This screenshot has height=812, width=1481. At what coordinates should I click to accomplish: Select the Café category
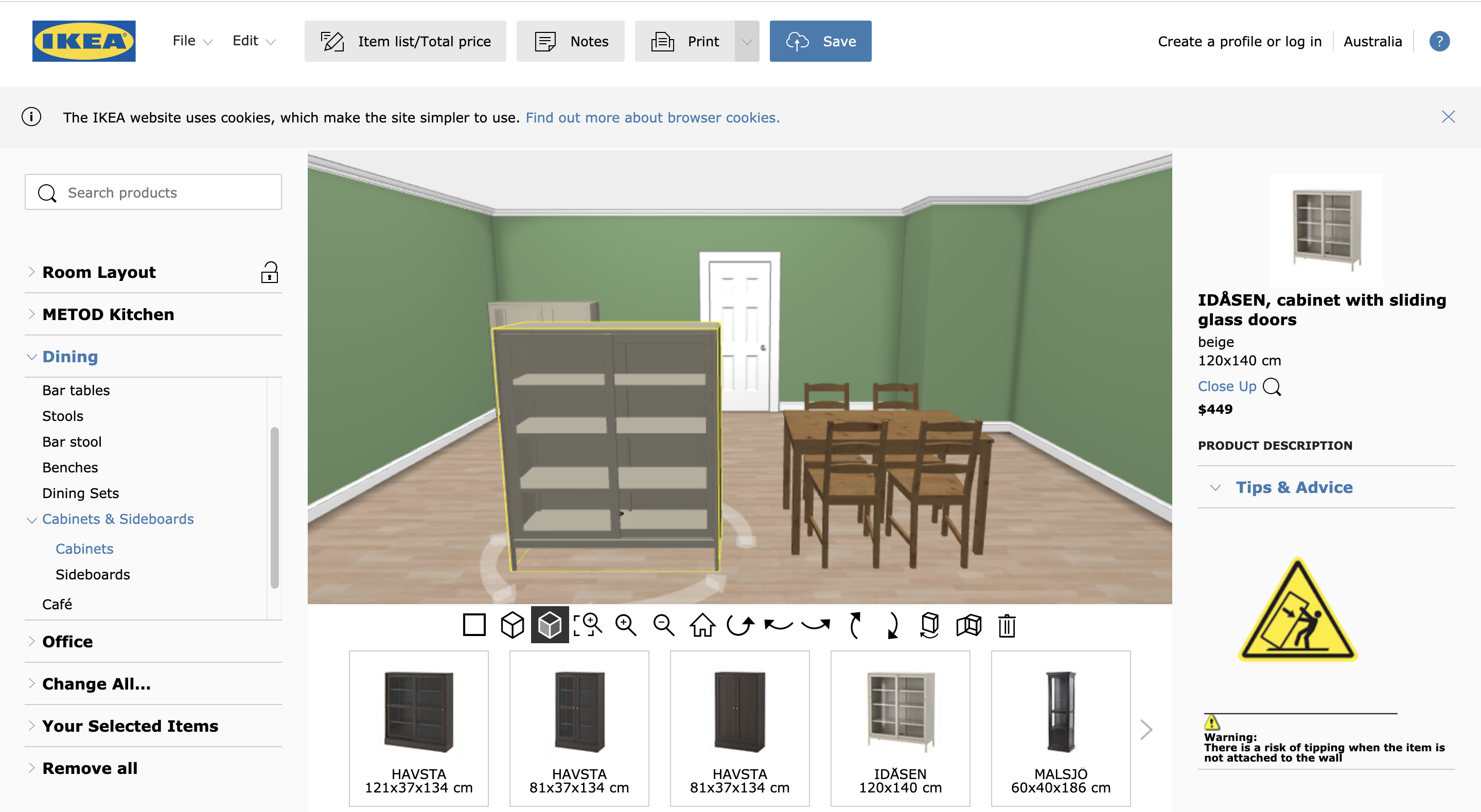(57, 604)
